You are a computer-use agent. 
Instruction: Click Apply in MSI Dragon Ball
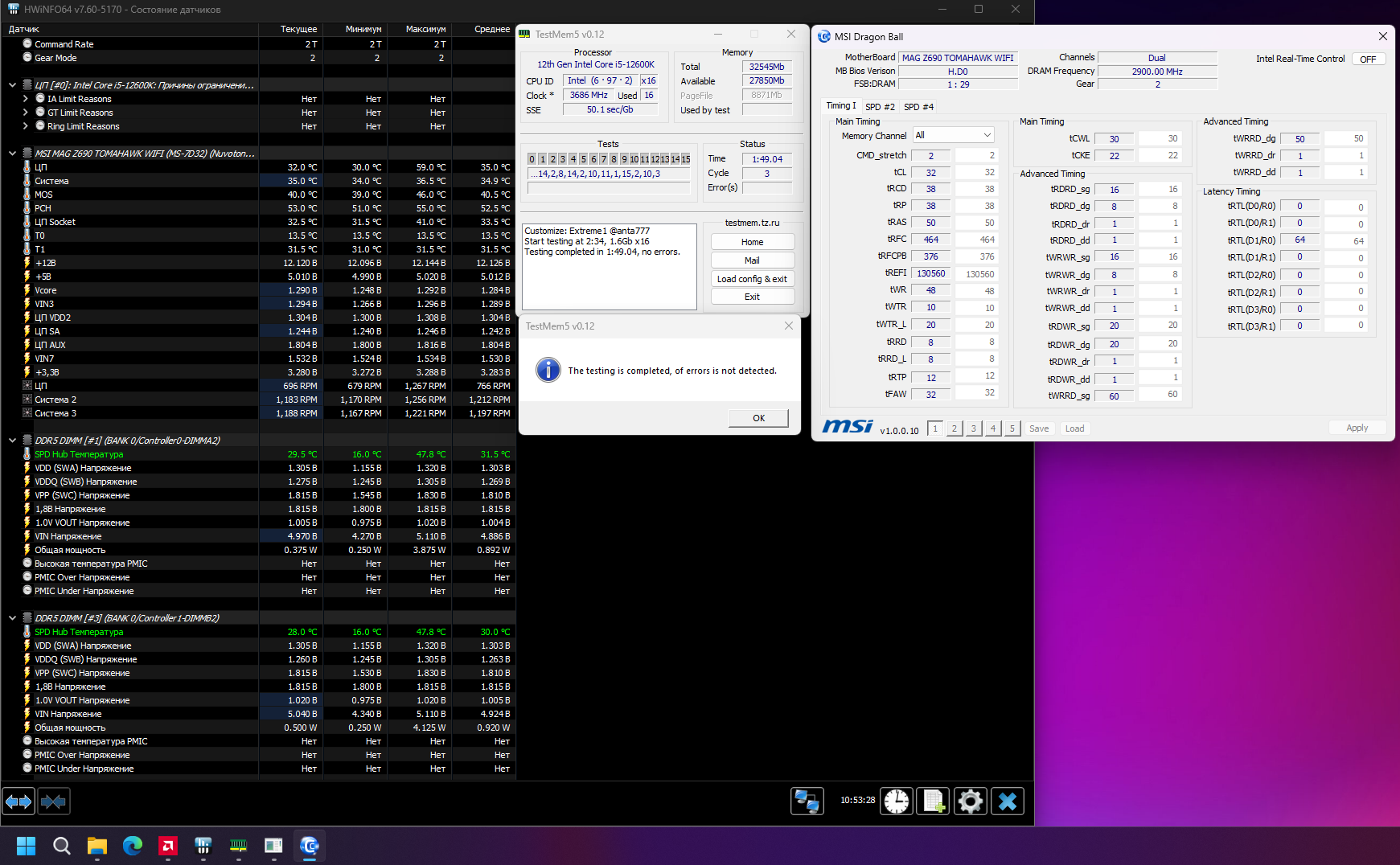point(1357,428)
